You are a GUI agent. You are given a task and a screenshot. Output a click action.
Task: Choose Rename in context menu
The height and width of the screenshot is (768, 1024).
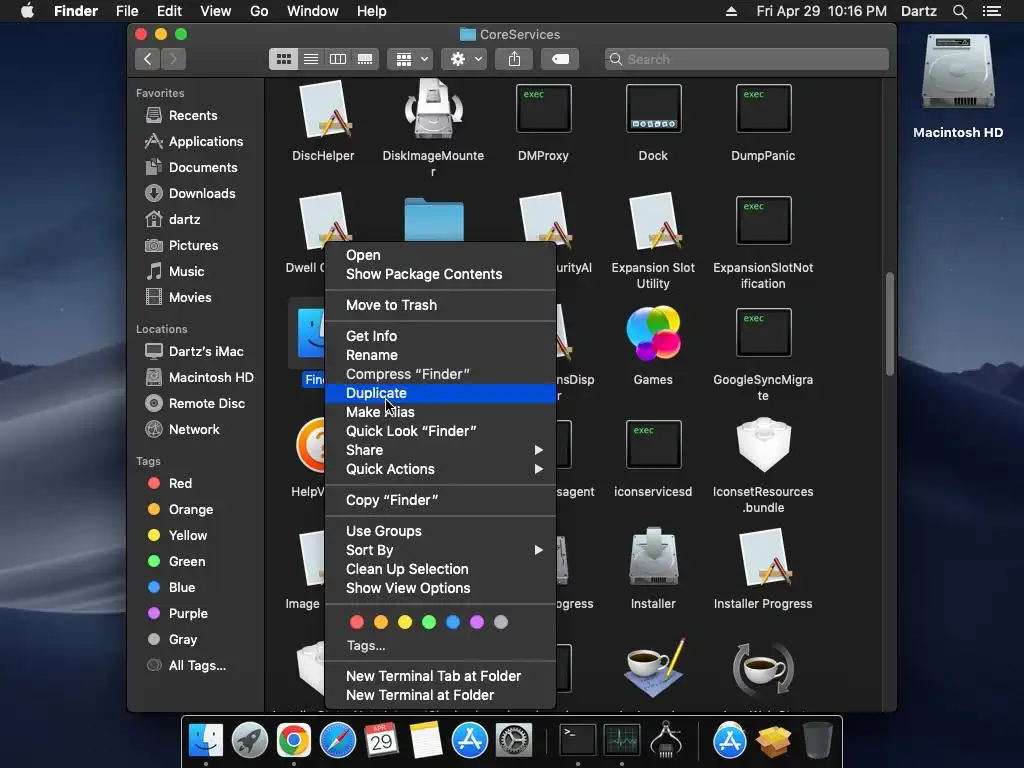(441, 355)
